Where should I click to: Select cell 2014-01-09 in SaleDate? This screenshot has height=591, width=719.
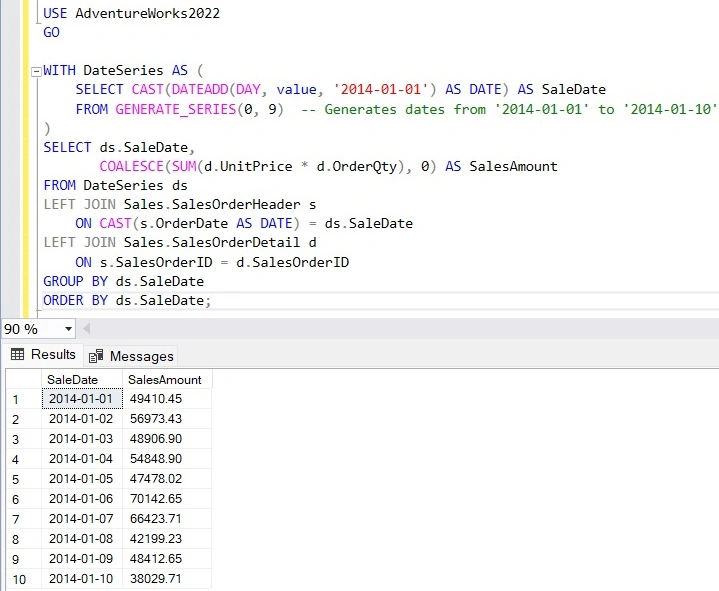[x=82, y=558]
